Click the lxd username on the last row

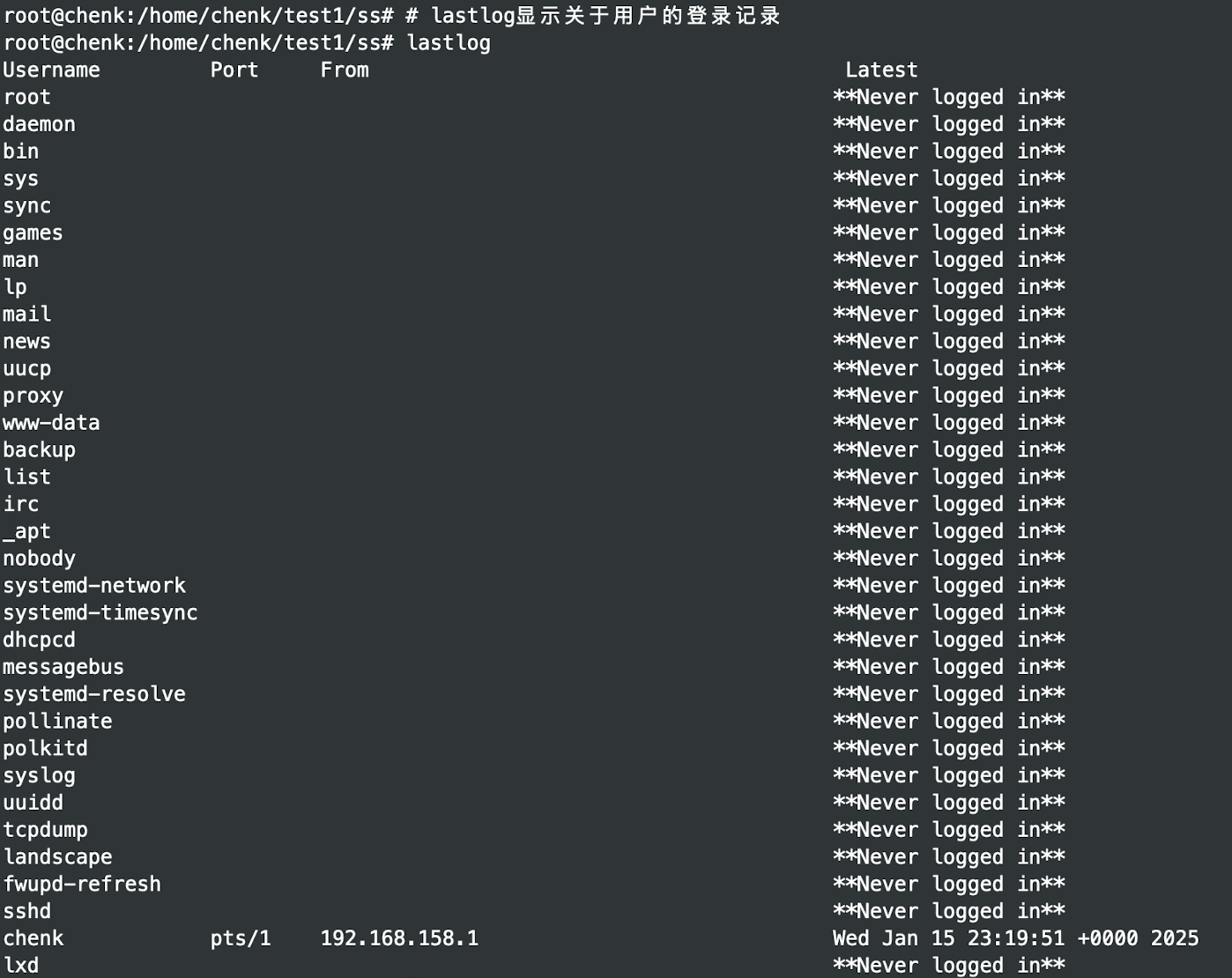[21, 966]
